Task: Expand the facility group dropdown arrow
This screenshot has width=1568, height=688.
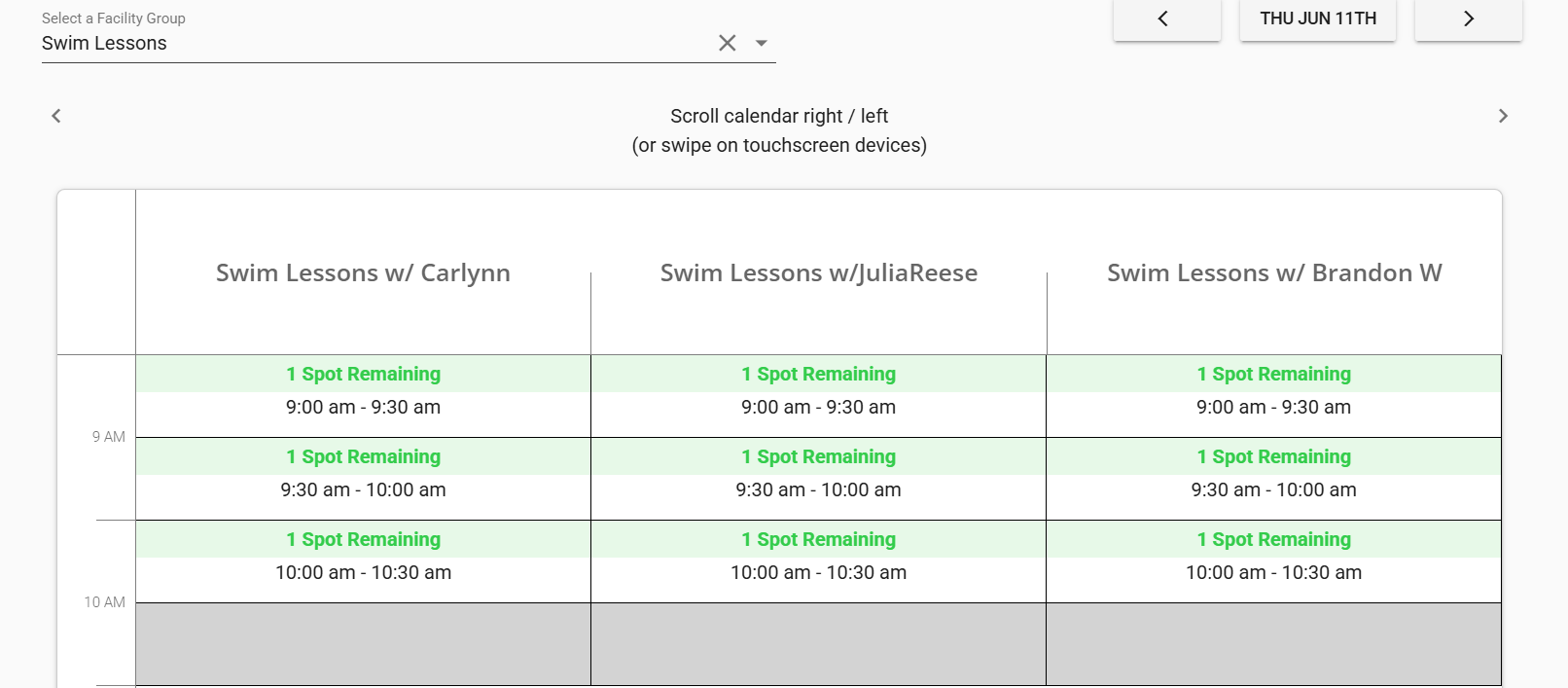Action: click(x=762, y=43)
